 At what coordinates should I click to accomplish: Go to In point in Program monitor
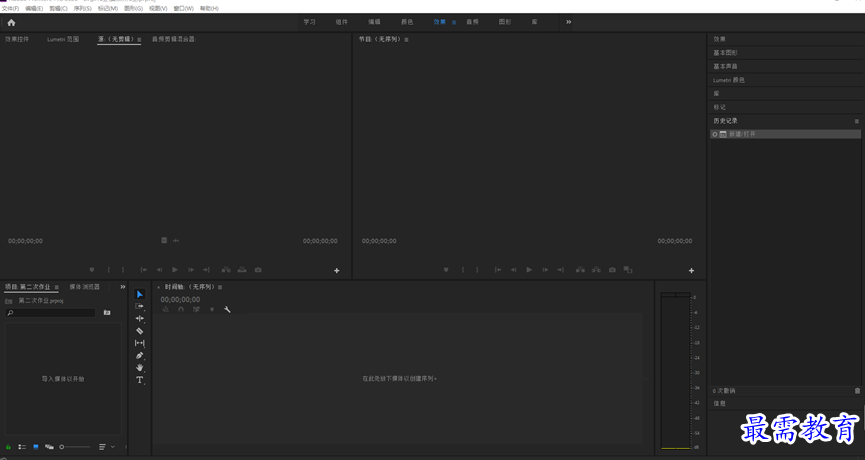498,270
